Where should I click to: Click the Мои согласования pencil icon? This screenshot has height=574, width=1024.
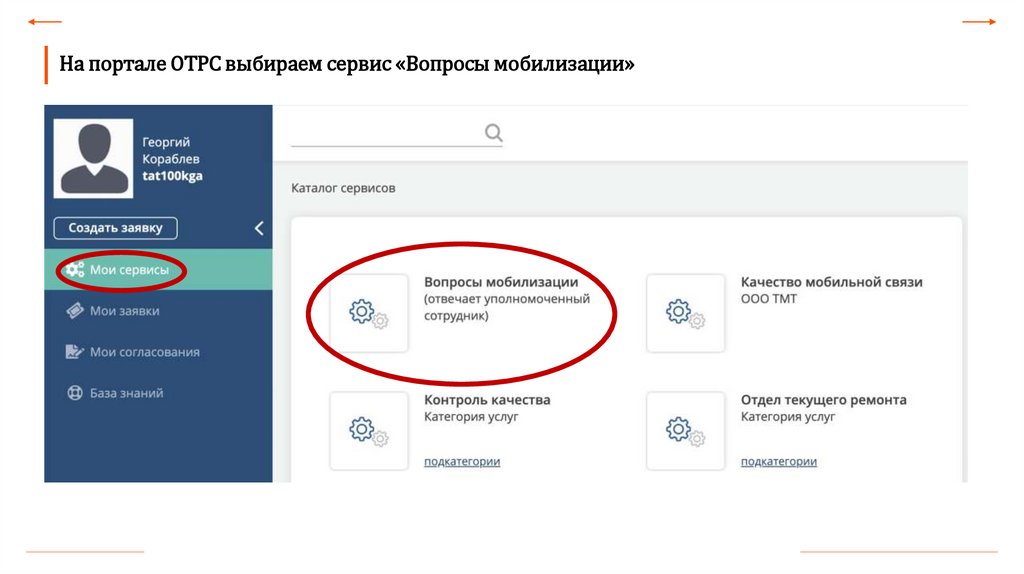(74, 352)
